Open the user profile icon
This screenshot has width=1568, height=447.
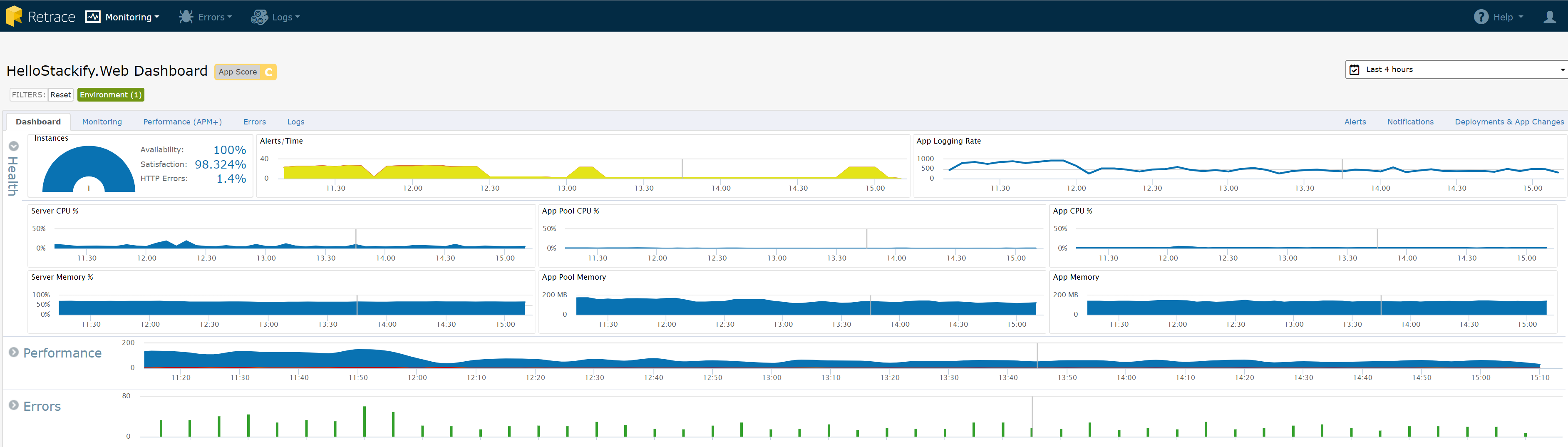tap(1550, 17)
